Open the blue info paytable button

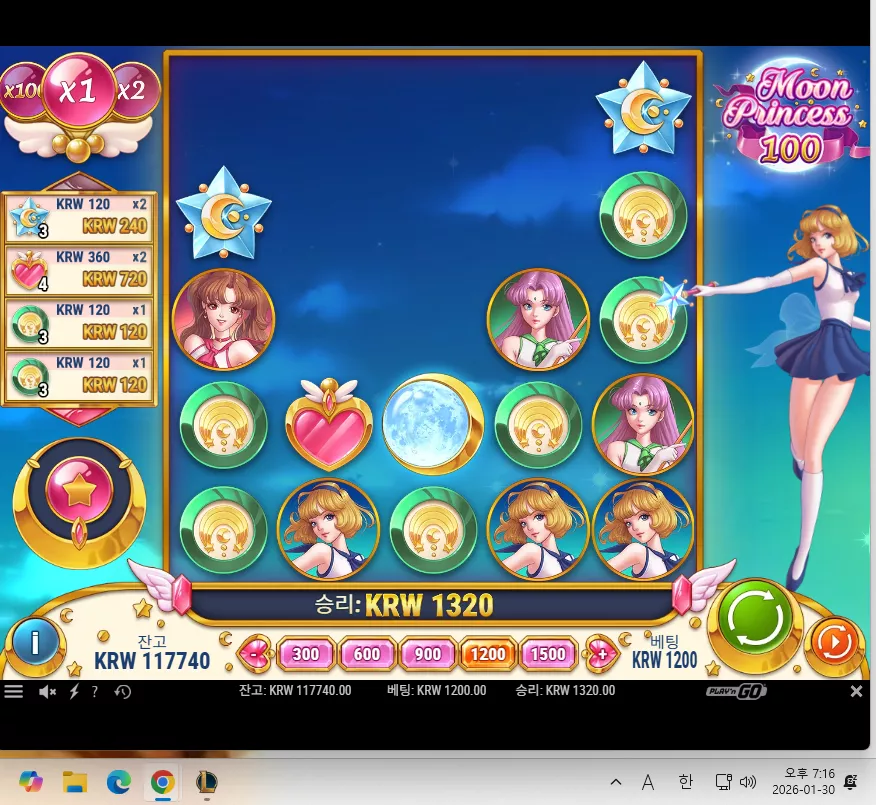click(35, 643)
